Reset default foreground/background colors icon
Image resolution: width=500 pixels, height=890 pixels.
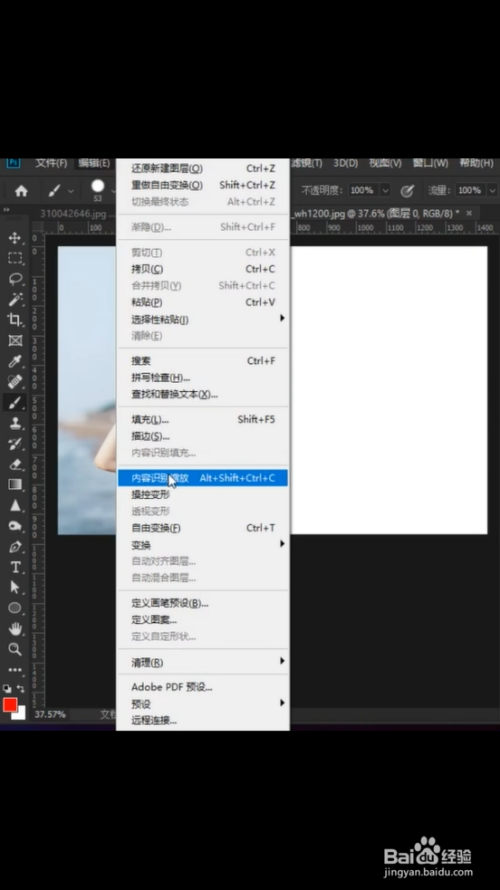7,689
